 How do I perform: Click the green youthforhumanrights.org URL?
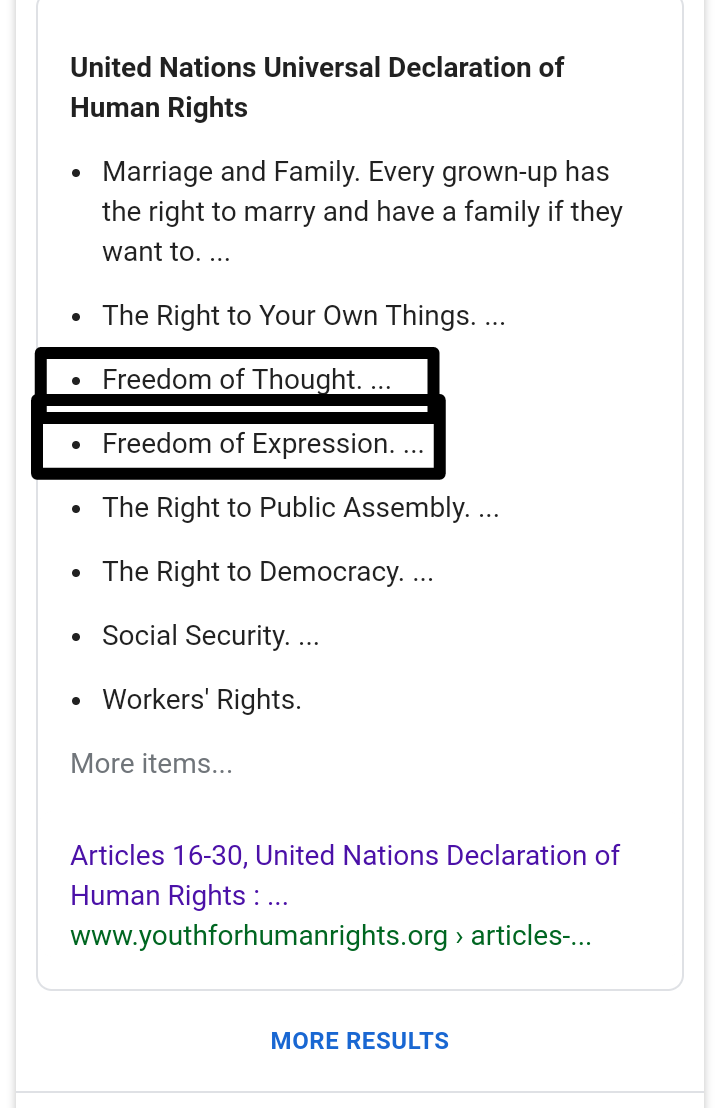tap(259, 935)
